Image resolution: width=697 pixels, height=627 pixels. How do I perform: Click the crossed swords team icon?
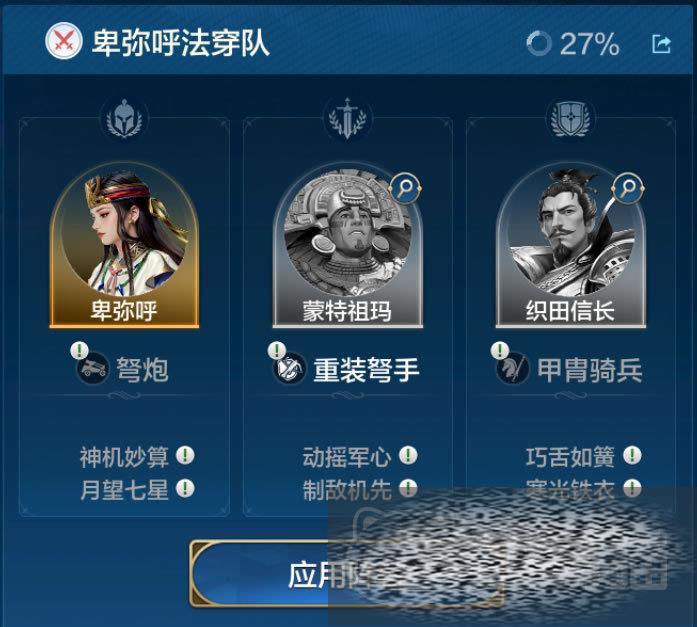(x=64, y=41)
